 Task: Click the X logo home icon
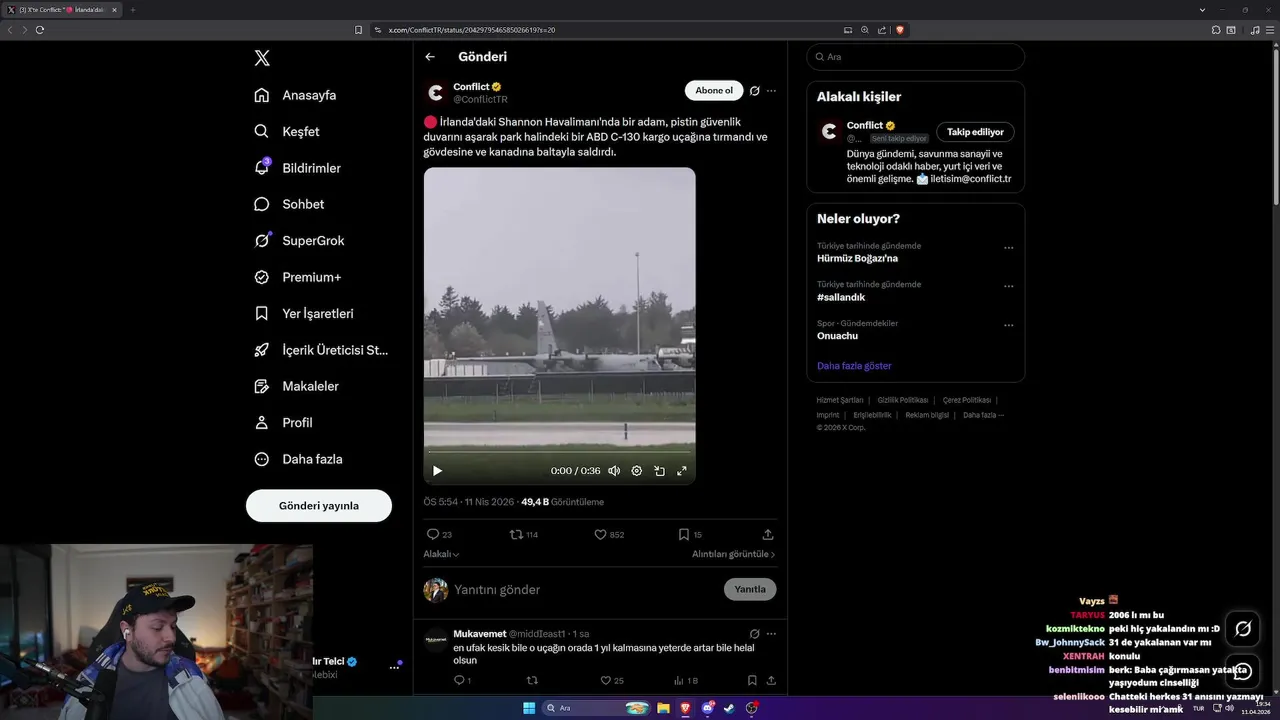(262, 58)
